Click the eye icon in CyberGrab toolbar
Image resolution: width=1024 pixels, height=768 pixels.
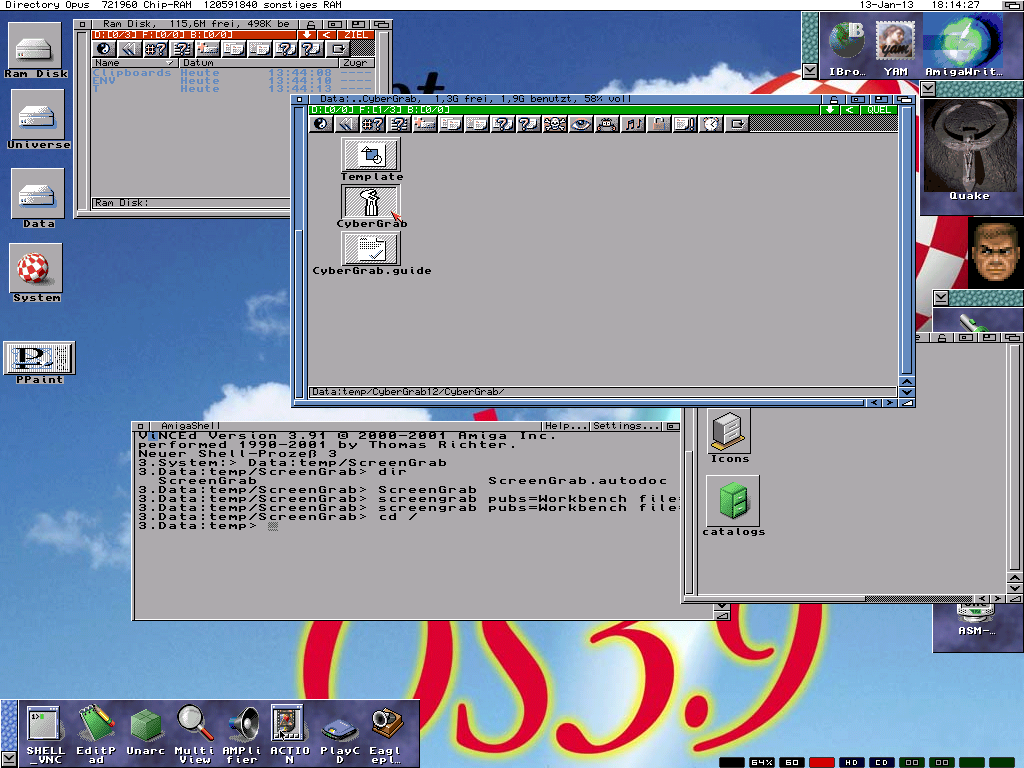coord(581,124)
